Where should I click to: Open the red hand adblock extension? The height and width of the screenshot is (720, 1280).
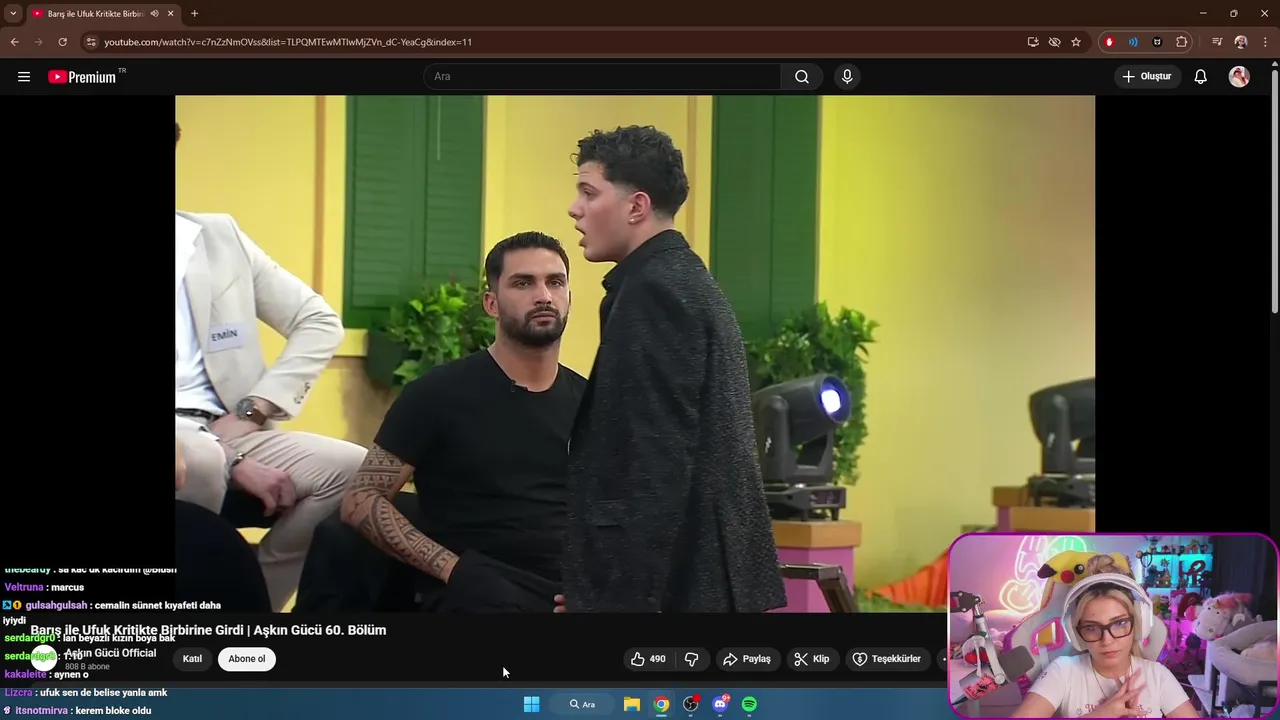click(1109, 42)
